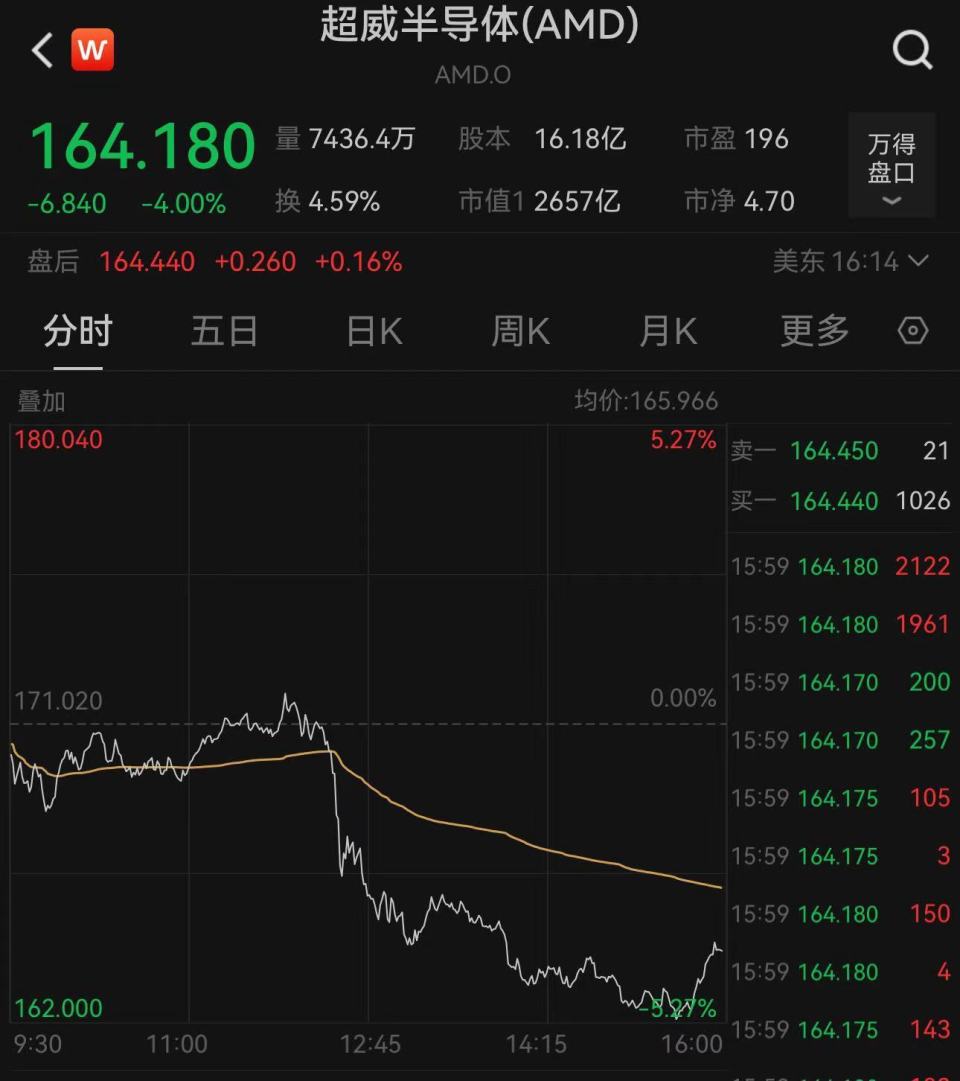Open chart settings via the target icon
The image size is (960, 1081).
(911, 331)
